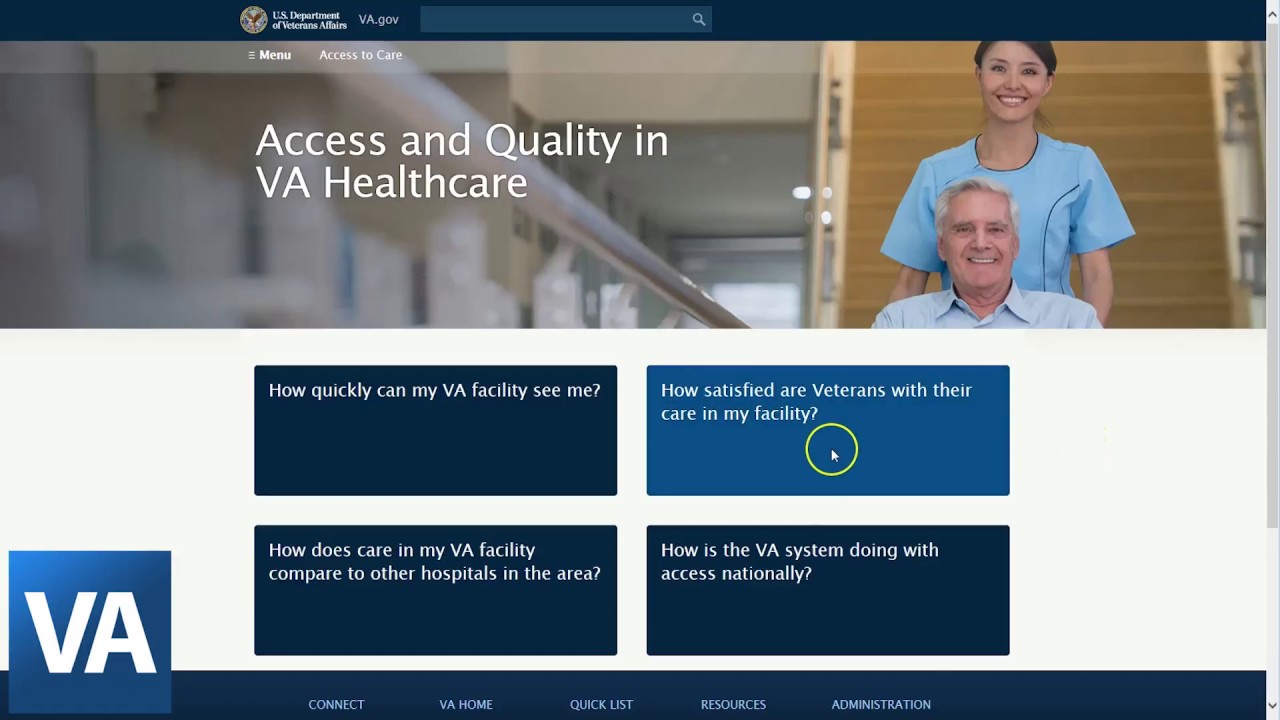This screenshot has width=1280, height=720.
Task: Open 'How quickly can my VA facility see me?'
Action: click(x=435, y=430)
